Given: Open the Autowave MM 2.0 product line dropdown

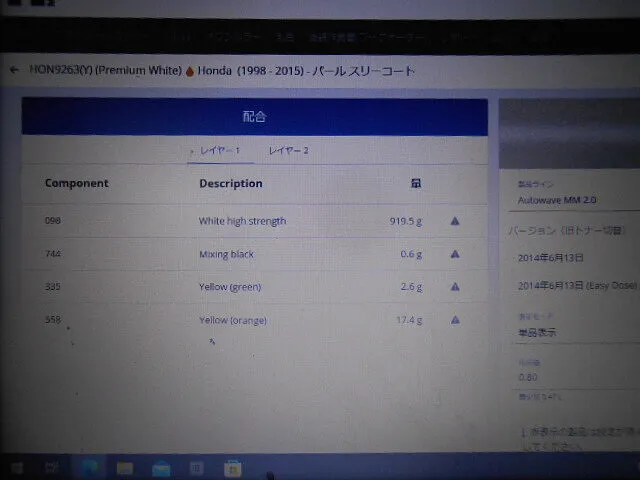Looking at the screenshot, I should [x=570, y=200].
